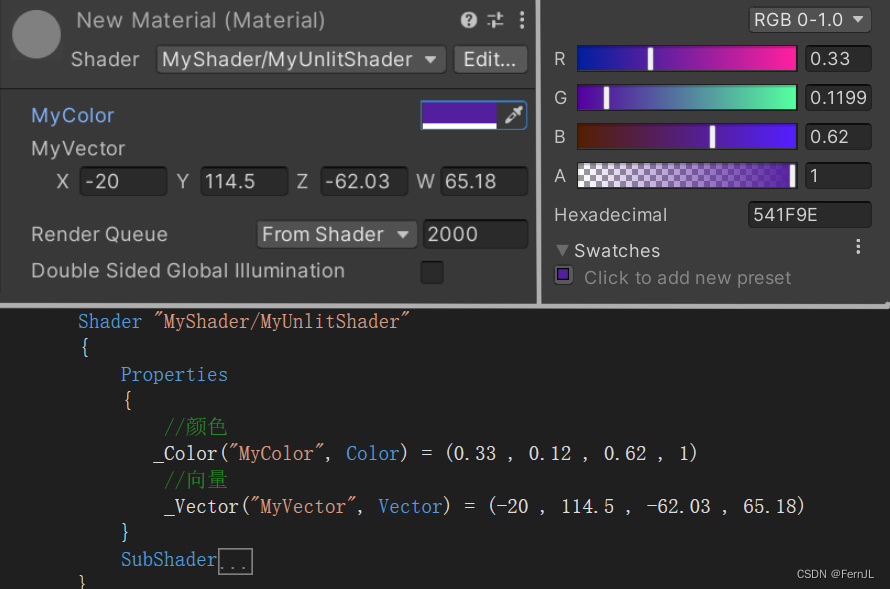Click the material preview sphere thumbnail
Image resolution: width=890 pixels, height=589 pixels.
36,34
